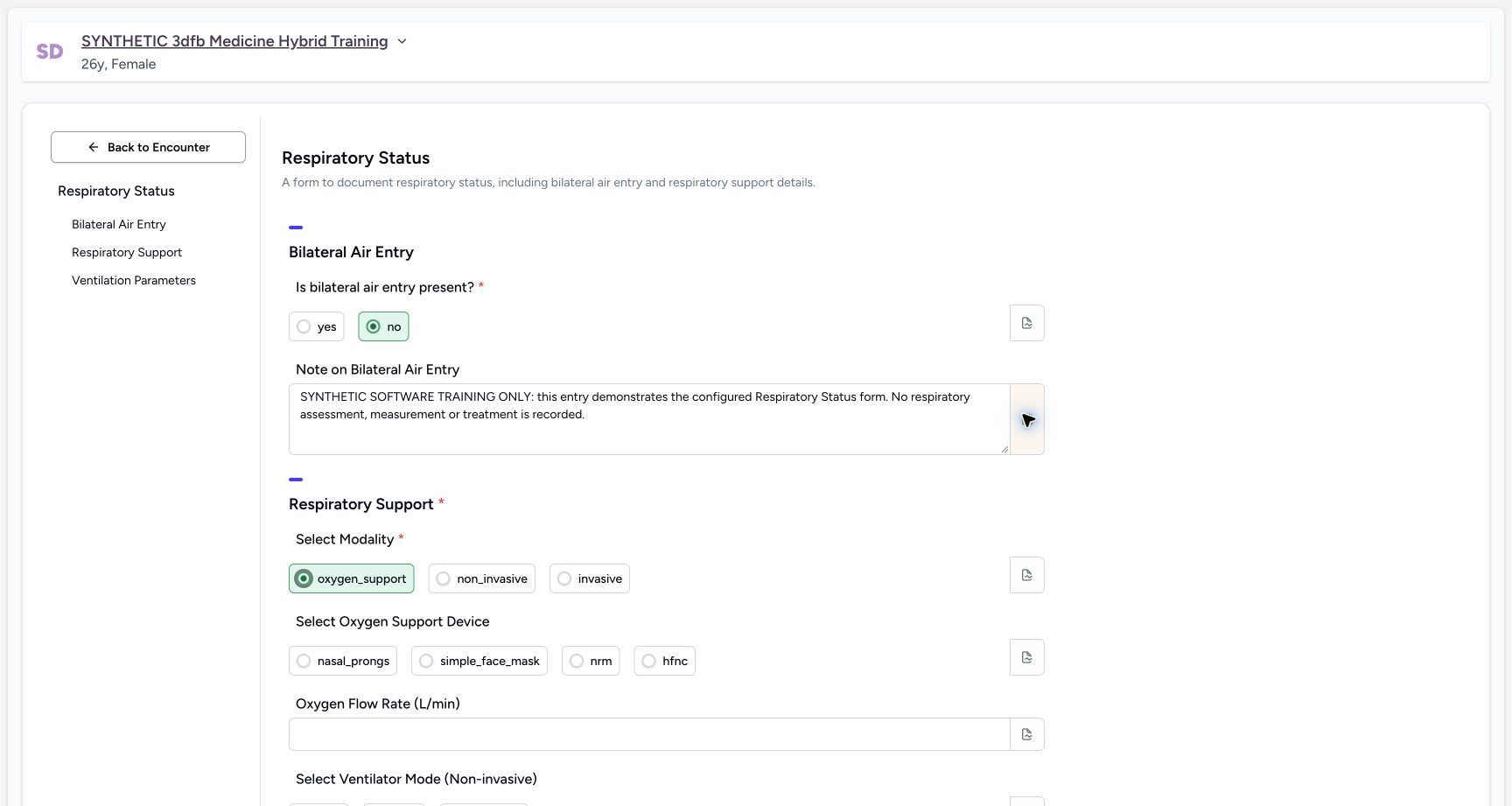Choose oxygen_support modality
1512x806 pixels.
tap(352, 578)
